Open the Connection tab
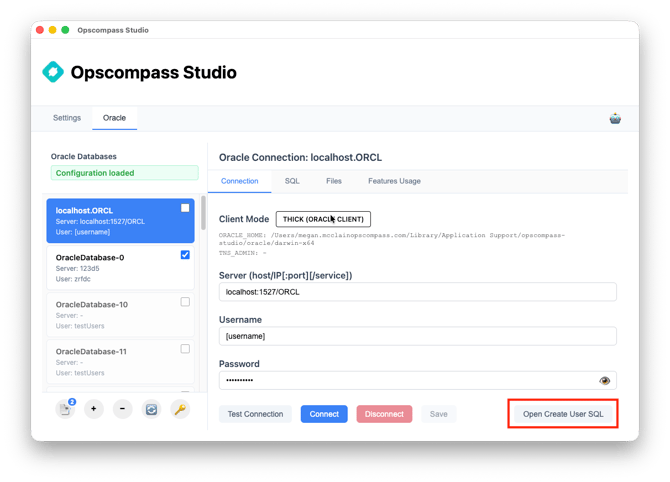The height and width of the screenshot is (482, 670). coord(239,181)
